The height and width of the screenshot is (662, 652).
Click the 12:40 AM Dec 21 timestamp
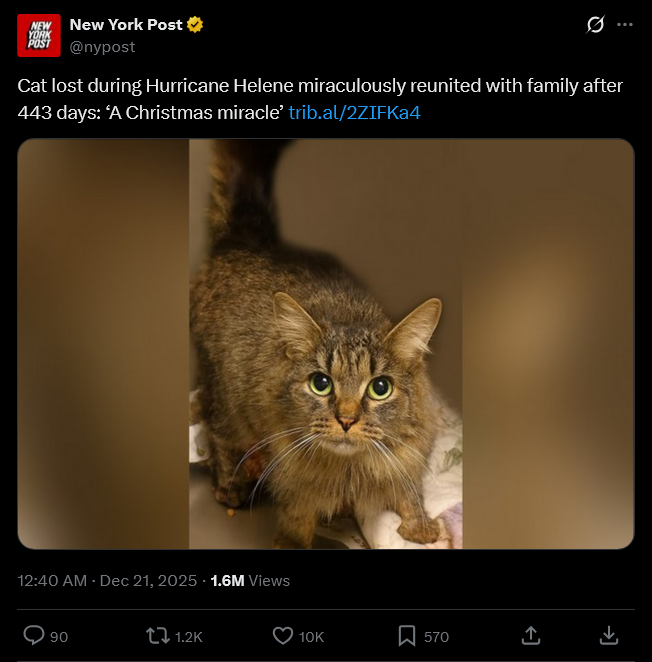(x=107, y=580)
